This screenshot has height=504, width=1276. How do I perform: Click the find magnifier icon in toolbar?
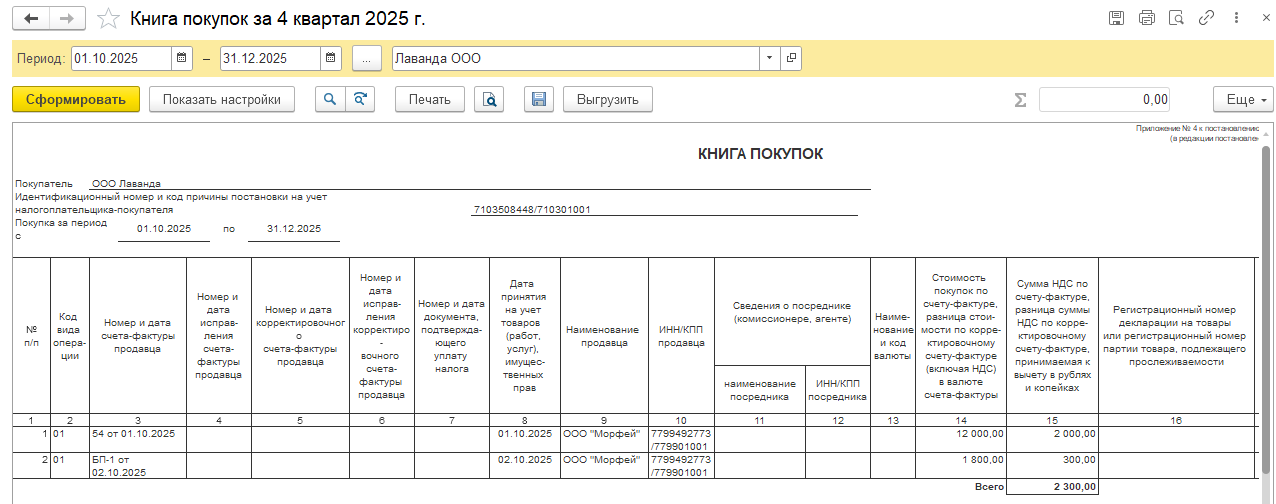[x=330, y=99]
